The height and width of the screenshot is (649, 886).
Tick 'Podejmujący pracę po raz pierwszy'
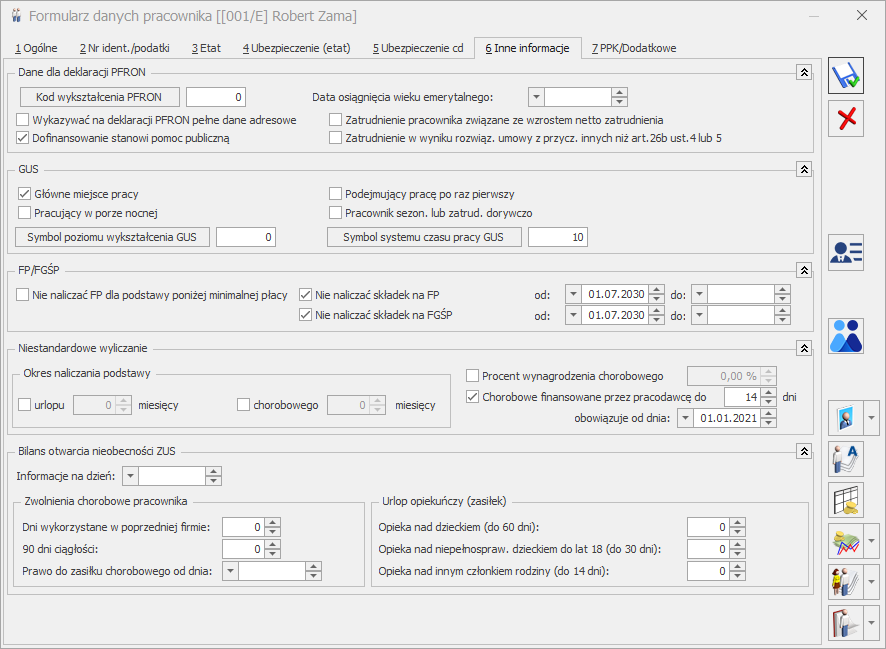pyautogui.click(x=336, y=194)
